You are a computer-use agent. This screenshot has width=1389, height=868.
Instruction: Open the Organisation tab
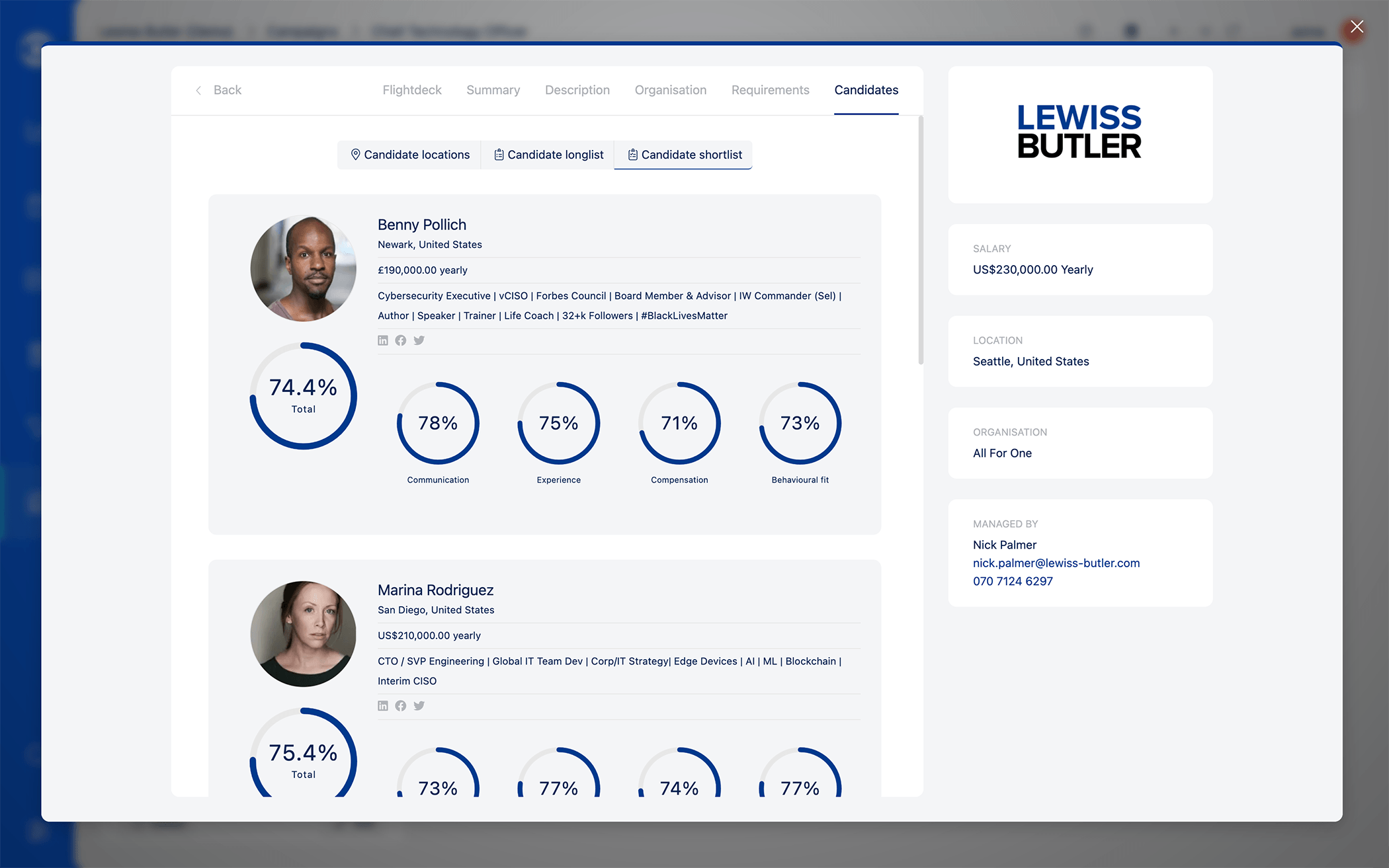[x=670, y=90]
